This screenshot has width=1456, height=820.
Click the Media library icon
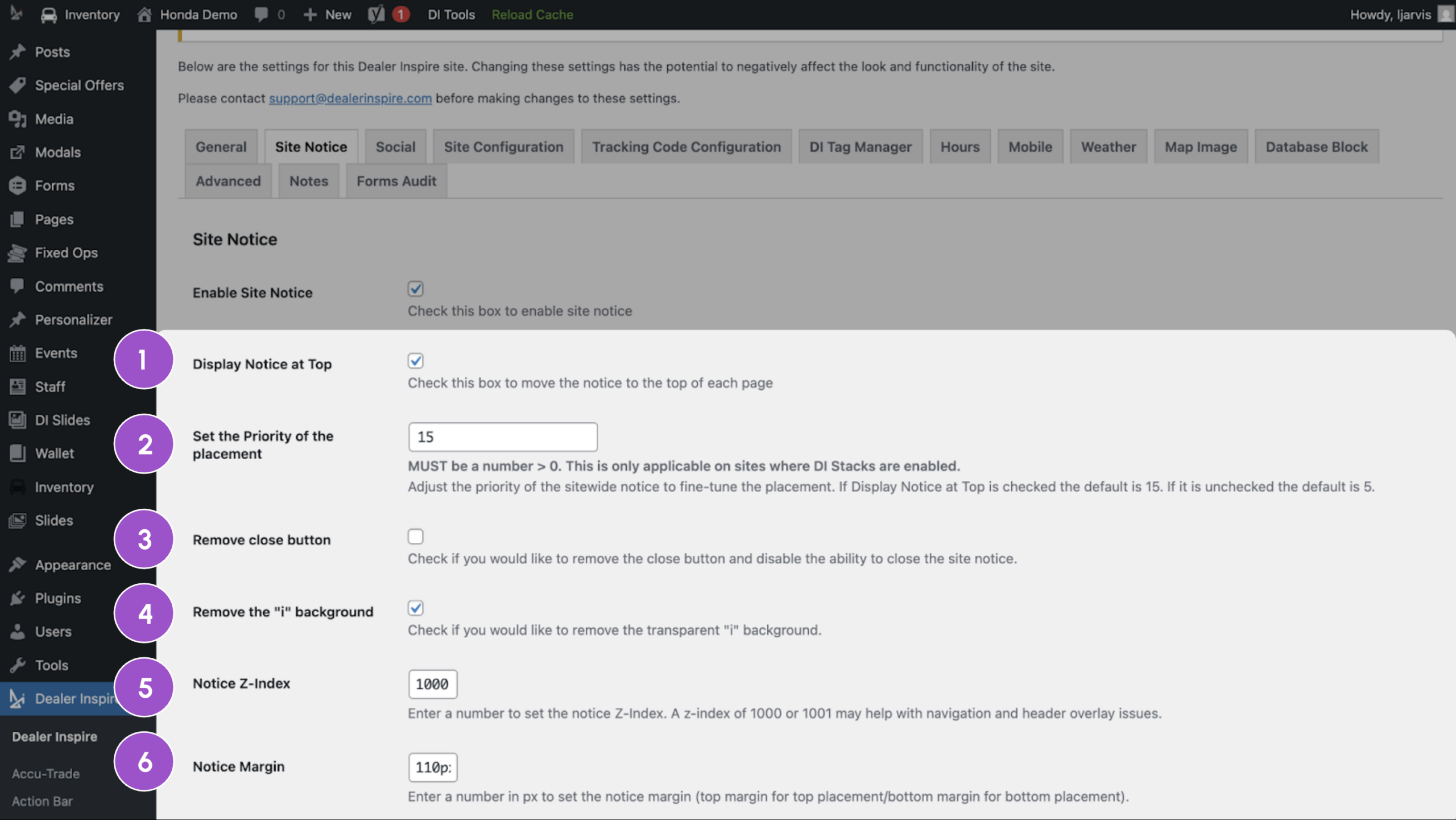[18, 119]
